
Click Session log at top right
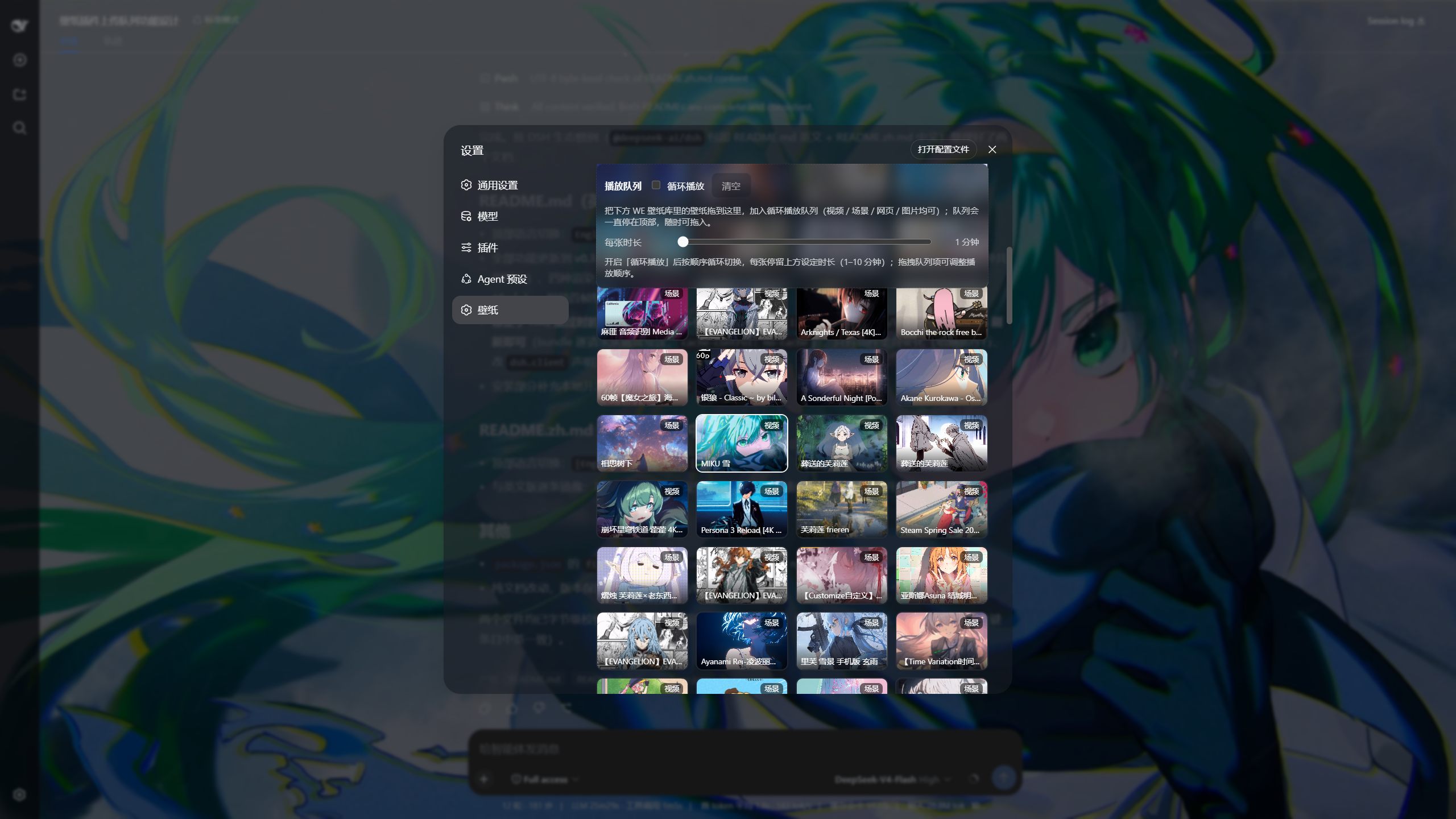tap(1396, 21)
